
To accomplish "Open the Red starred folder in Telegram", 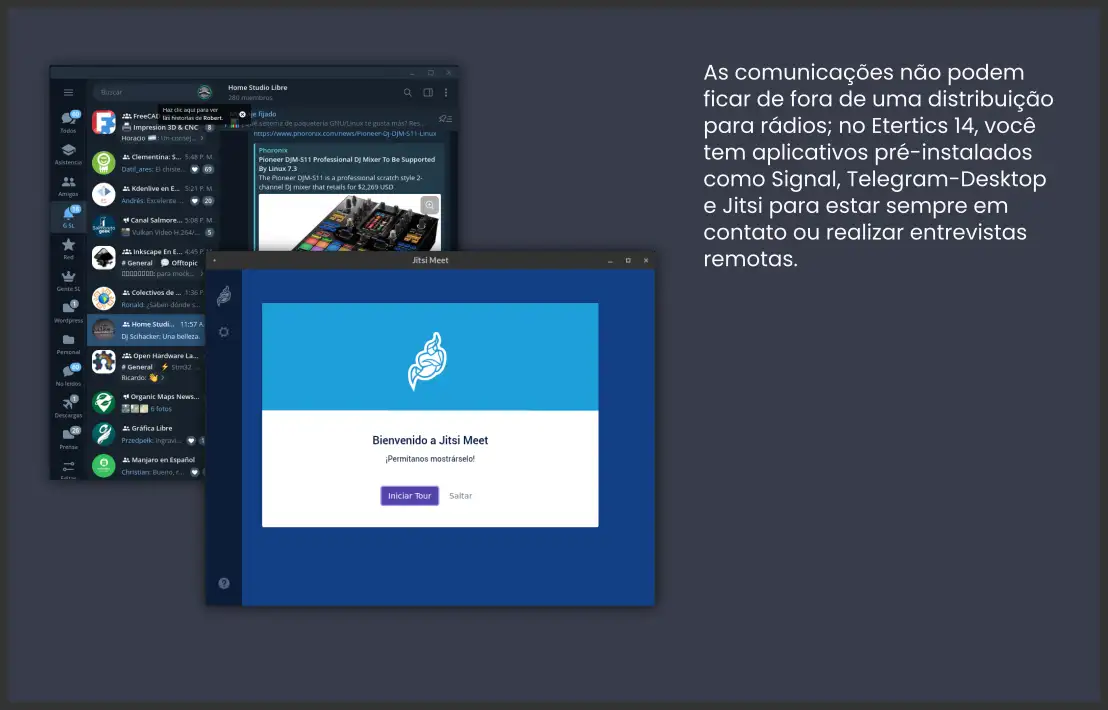I will coord(69,249).
